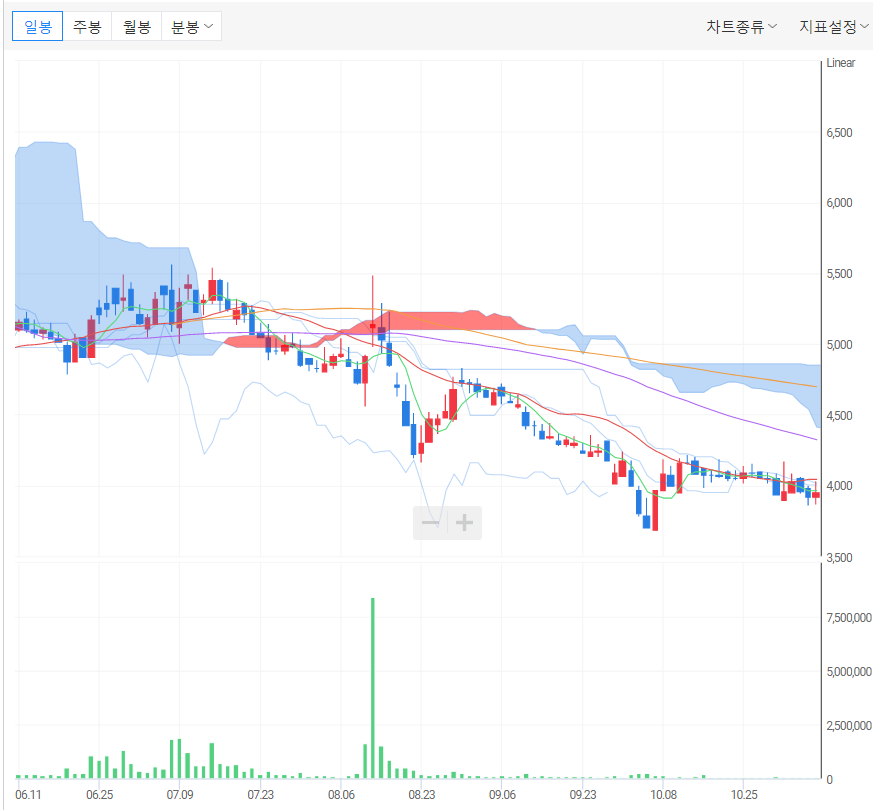This screenshot has width=873, height=810.
Task: Select the 06.11 date axis label
Action: [28, 794]
